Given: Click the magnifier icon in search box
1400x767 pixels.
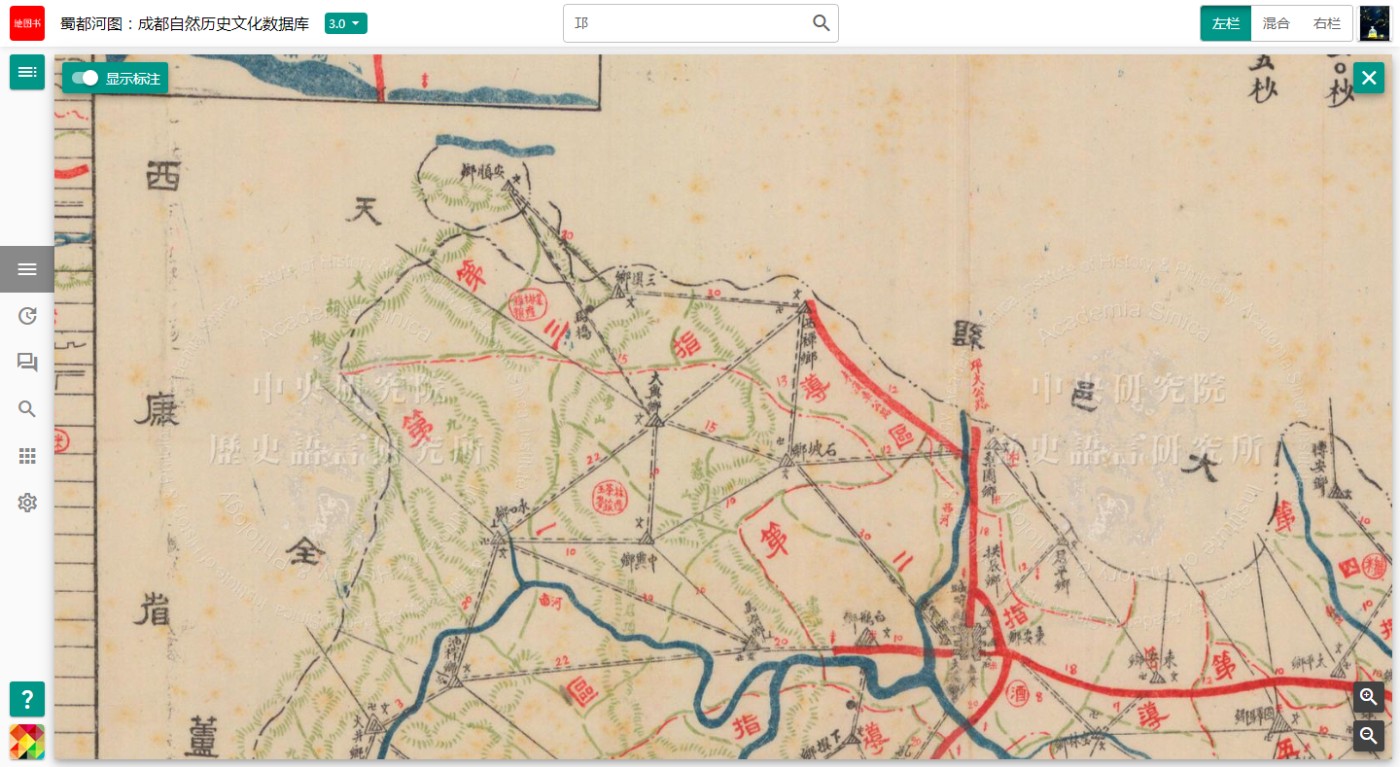Looking at the screenshot, I should pos(821,23).
